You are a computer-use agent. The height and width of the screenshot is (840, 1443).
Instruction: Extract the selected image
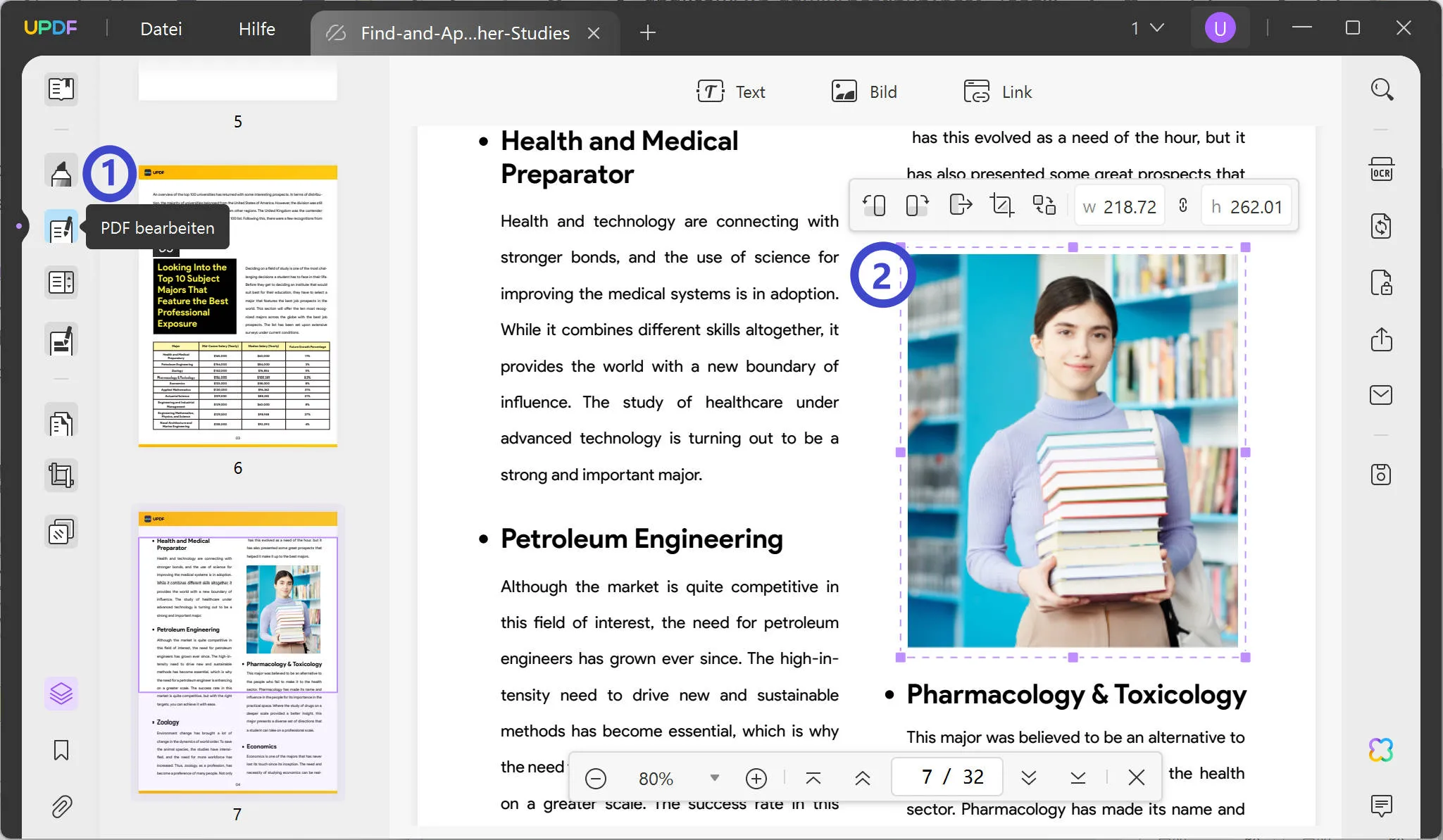click(x=960, y=205)
